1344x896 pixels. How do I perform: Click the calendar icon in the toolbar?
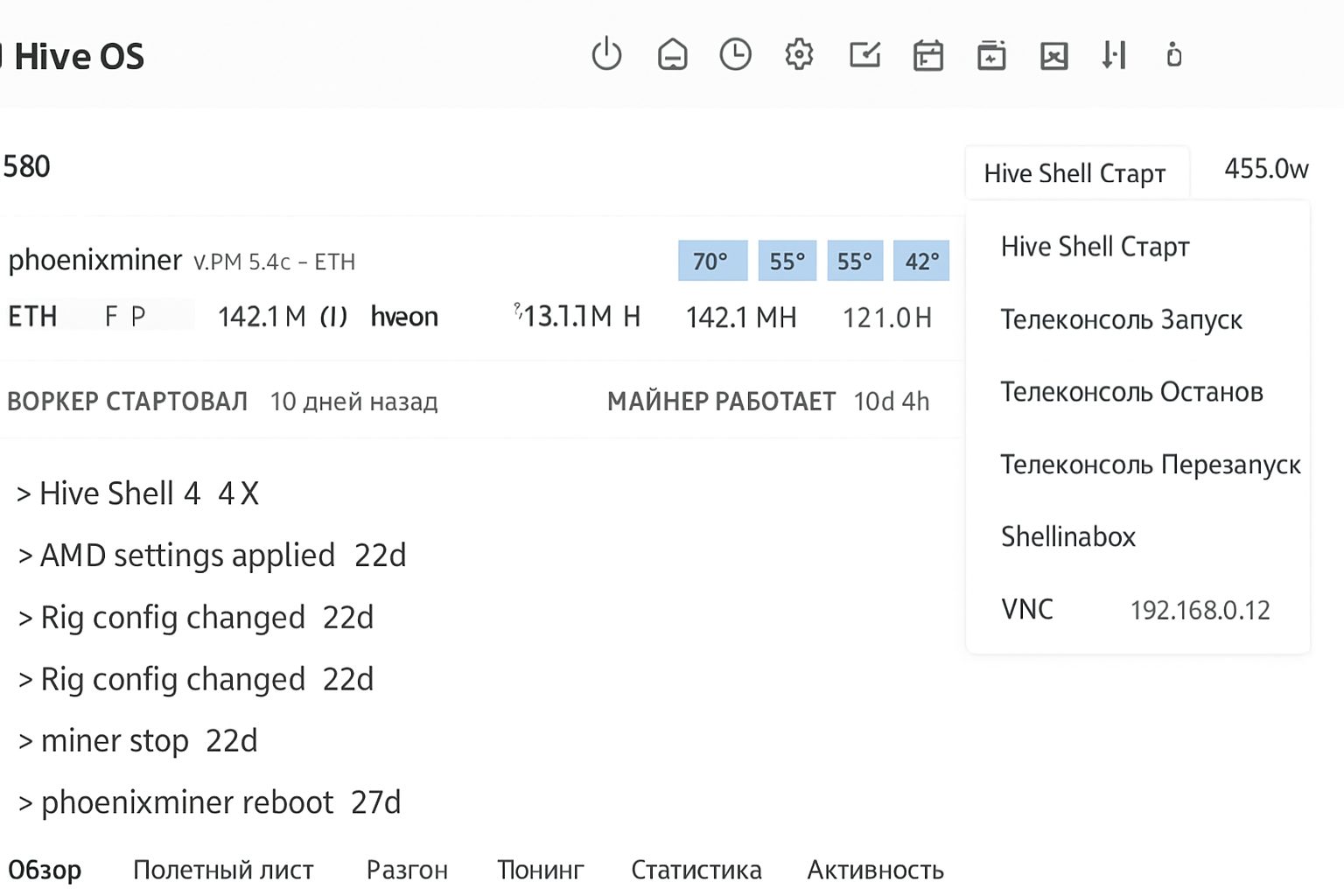[927, 56]
